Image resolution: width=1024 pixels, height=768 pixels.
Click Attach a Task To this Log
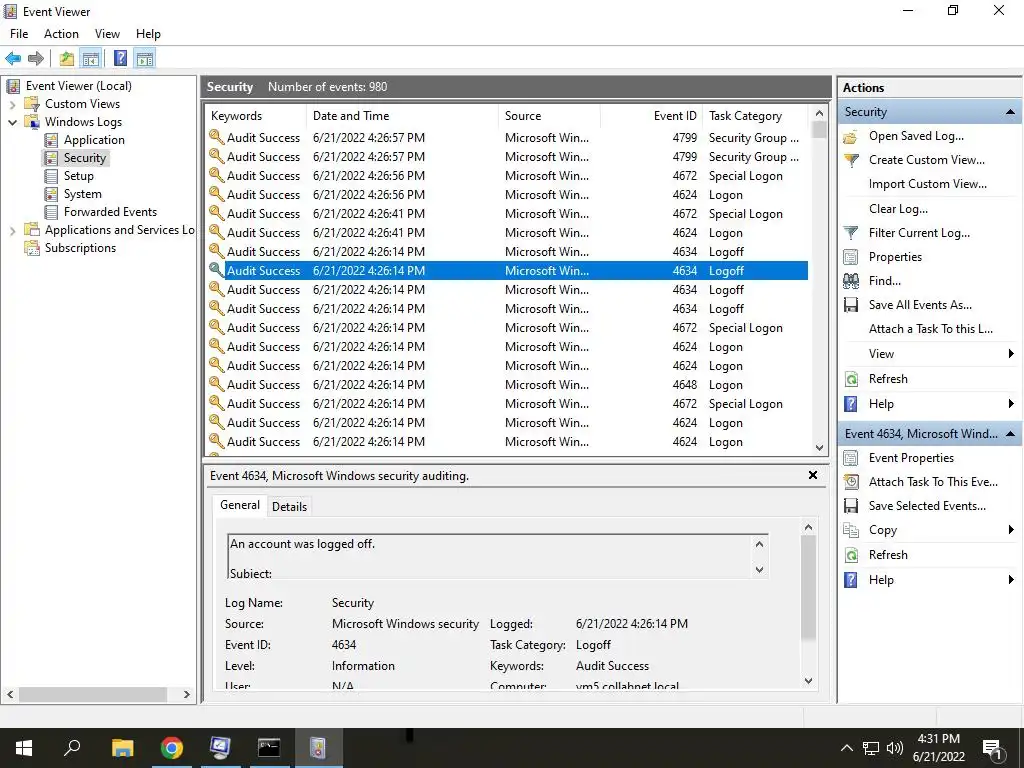click(931, 329)
